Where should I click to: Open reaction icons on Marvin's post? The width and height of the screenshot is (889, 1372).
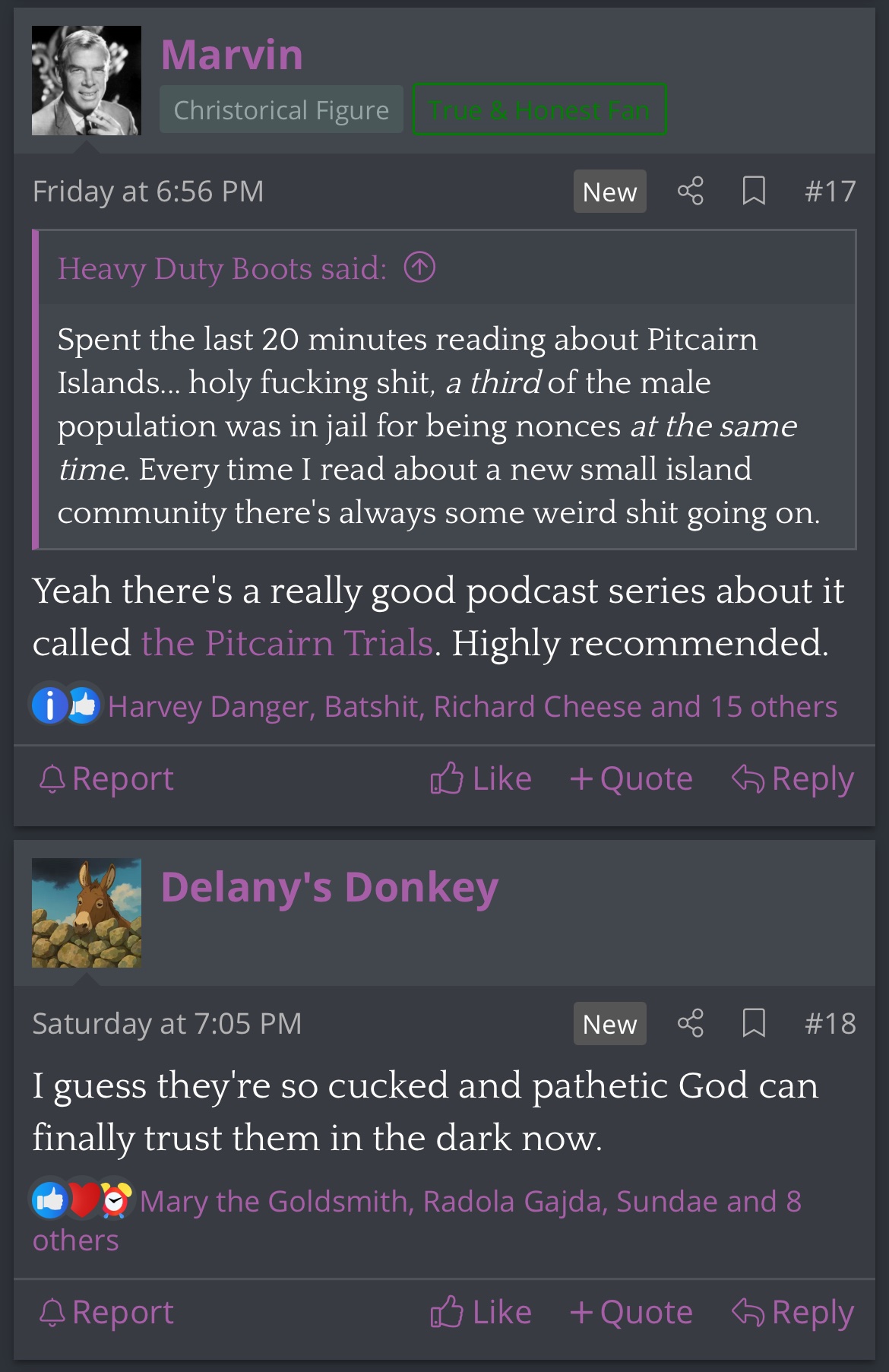click(x=66, y=705)
